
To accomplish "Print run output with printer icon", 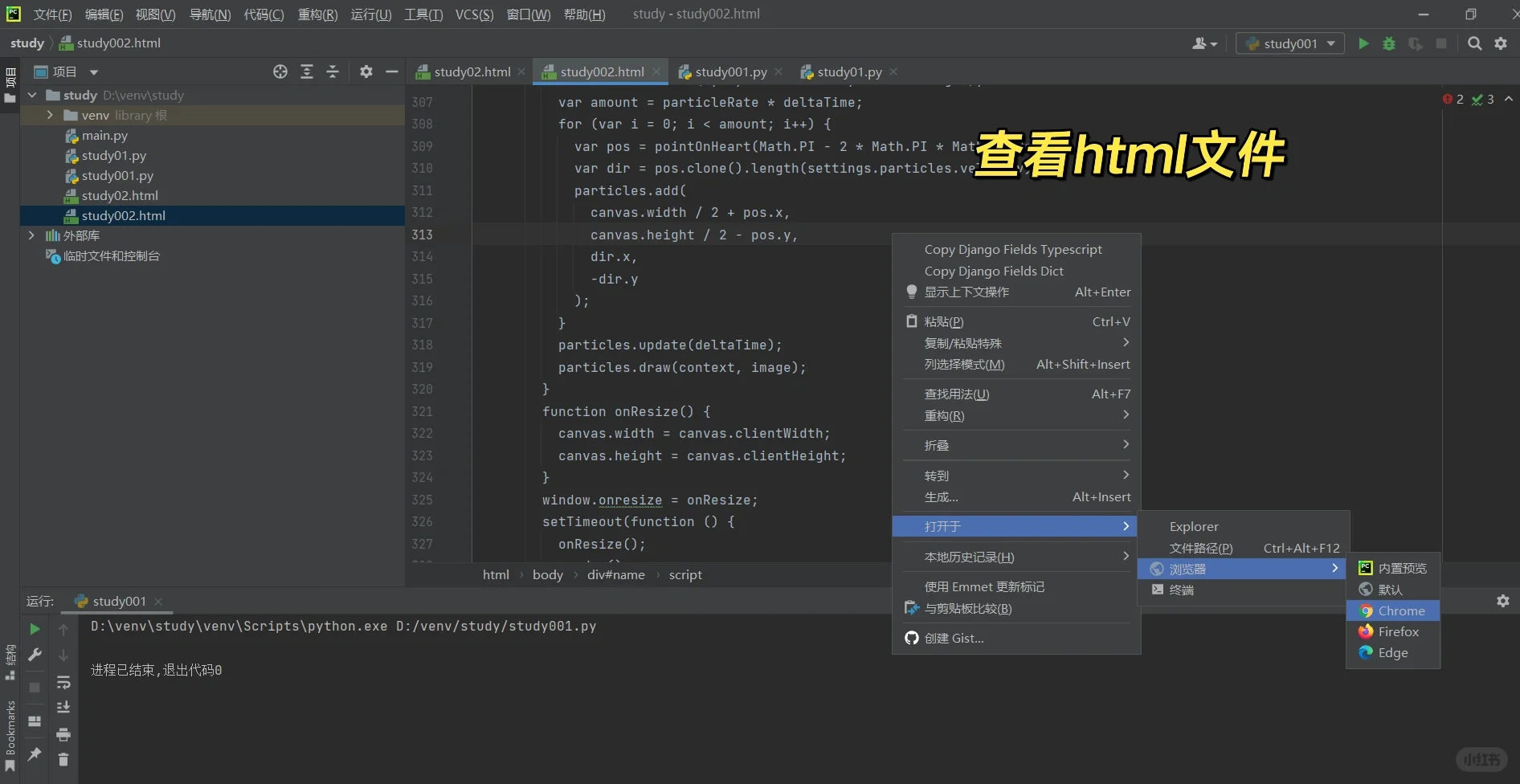I will 63,734.
